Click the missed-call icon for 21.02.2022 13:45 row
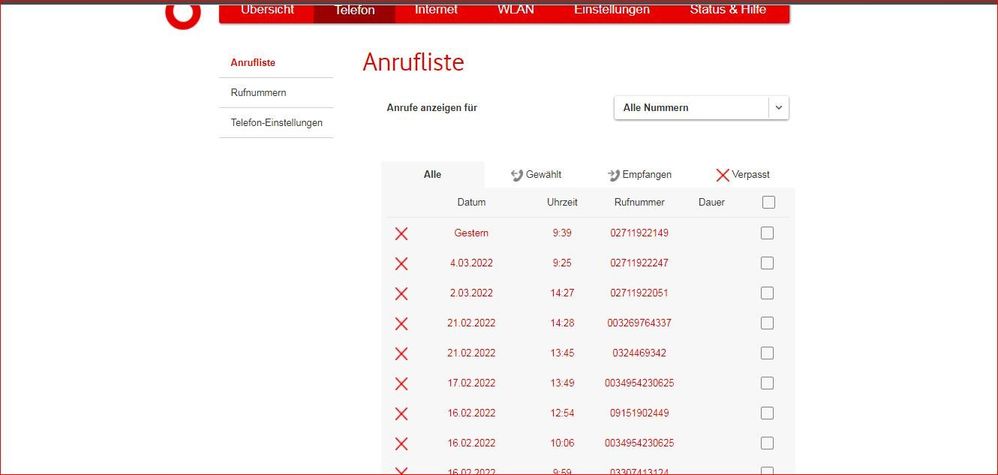Screen dimensions: 998x475 [x=401, y=353]
